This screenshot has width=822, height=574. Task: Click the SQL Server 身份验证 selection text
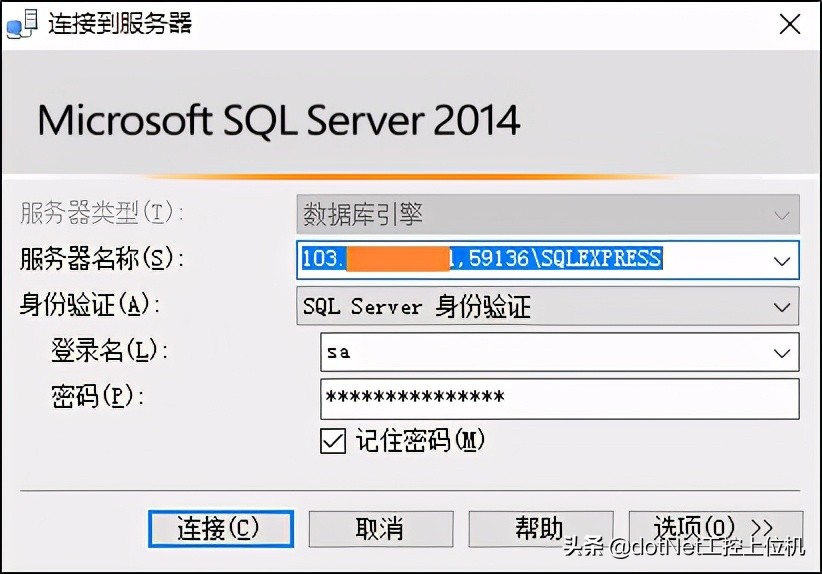pos(417,307)
